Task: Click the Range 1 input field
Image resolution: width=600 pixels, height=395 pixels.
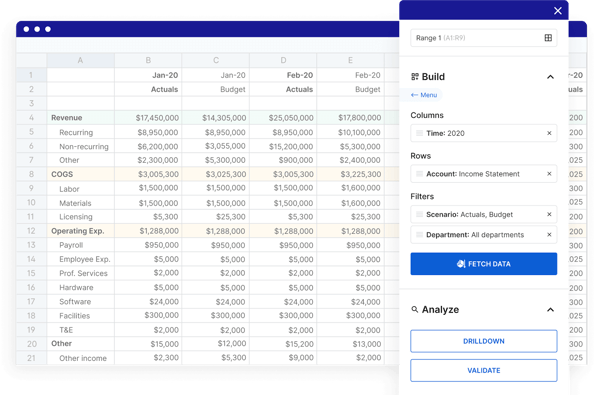Action: (x=484, y=38)
